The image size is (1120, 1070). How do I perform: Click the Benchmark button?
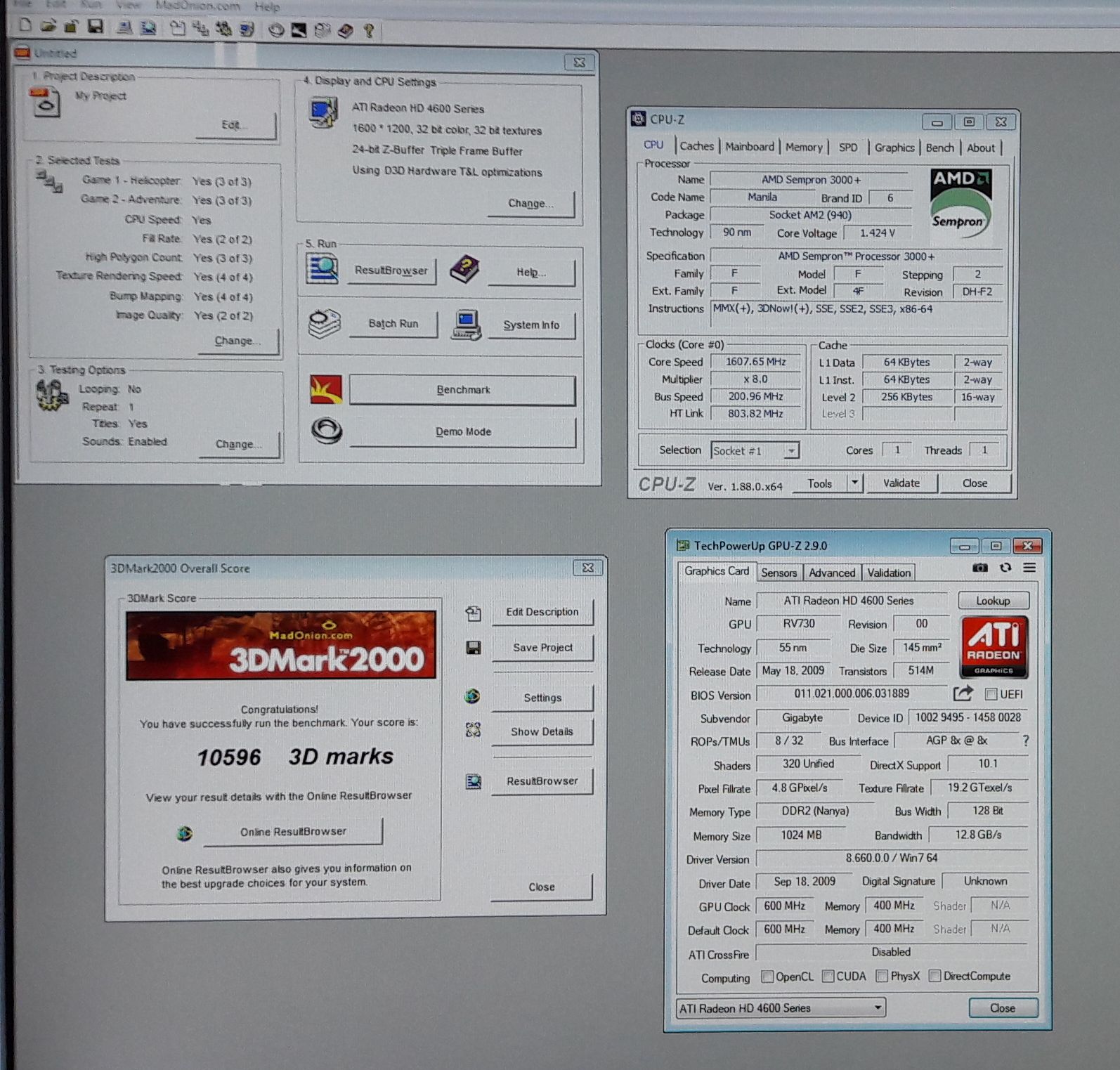click(462, 390)
